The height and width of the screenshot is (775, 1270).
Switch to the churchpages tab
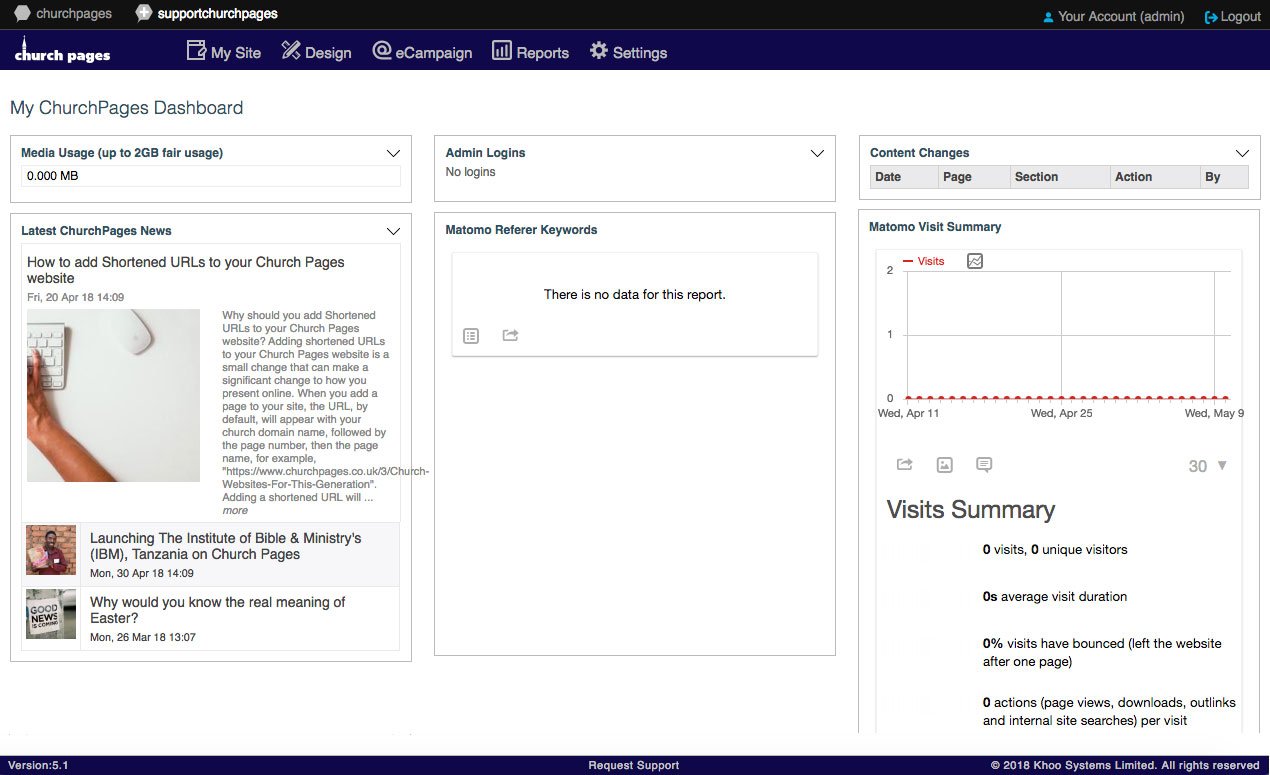point(63,14)
